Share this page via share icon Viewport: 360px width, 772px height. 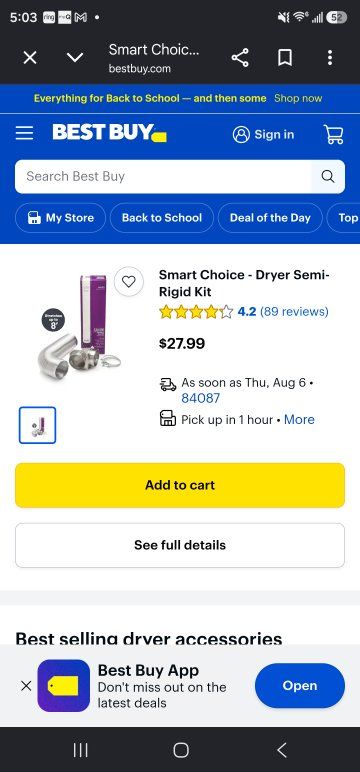point(240,58)
